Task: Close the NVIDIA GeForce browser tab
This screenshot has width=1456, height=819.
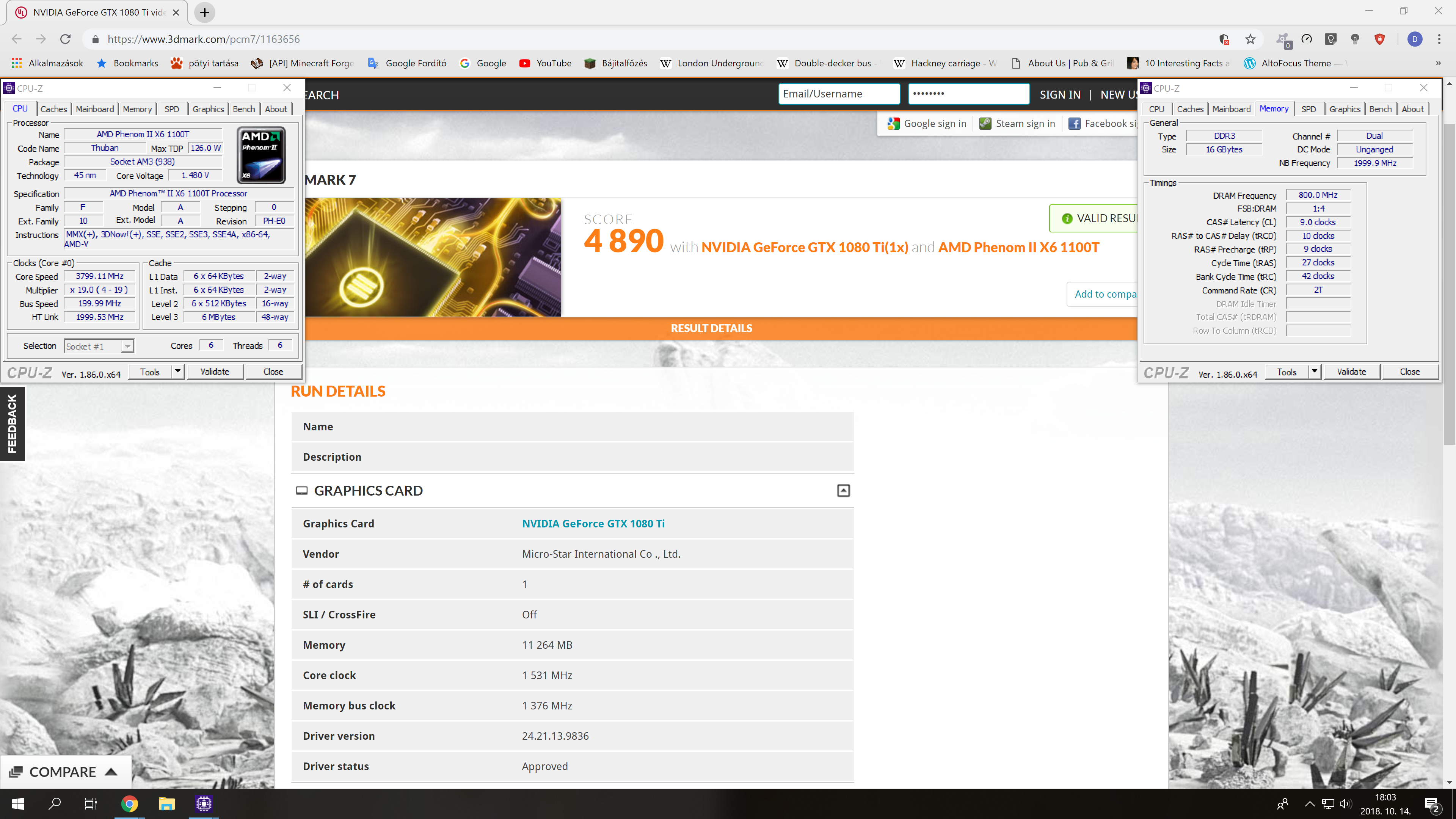Action: pyautogui.click(x=176, y=13)
